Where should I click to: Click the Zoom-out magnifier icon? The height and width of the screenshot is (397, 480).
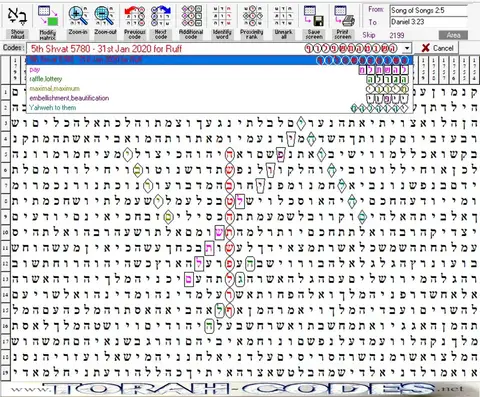pyautogui.click(x=105, y=15)
